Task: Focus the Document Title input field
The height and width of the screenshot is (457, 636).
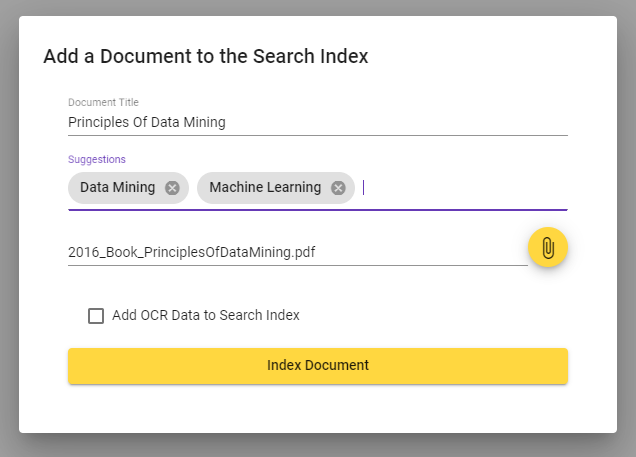Action: [318, 122]
